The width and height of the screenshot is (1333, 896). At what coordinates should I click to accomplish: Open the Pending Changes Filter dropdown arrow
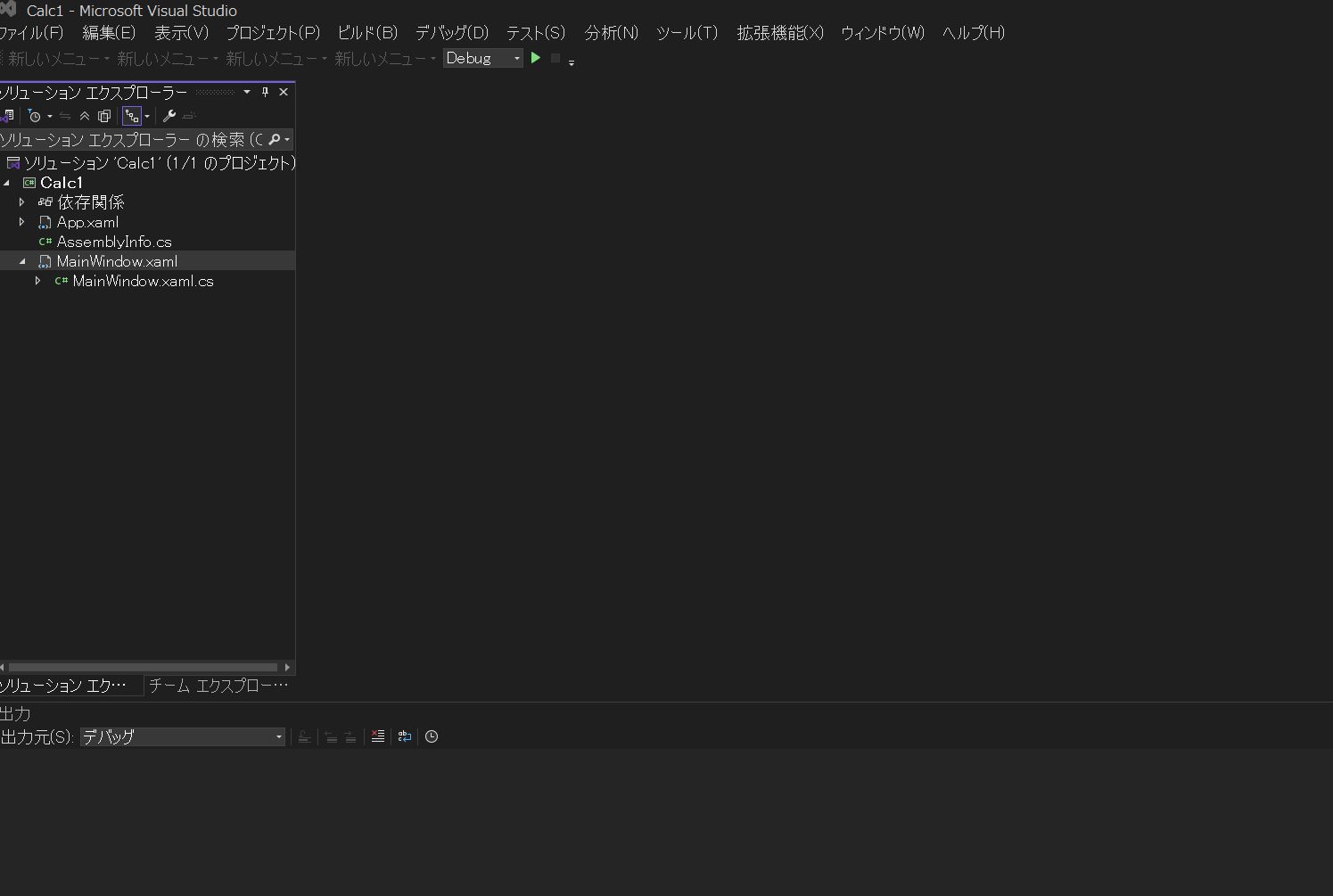point(49,116)
